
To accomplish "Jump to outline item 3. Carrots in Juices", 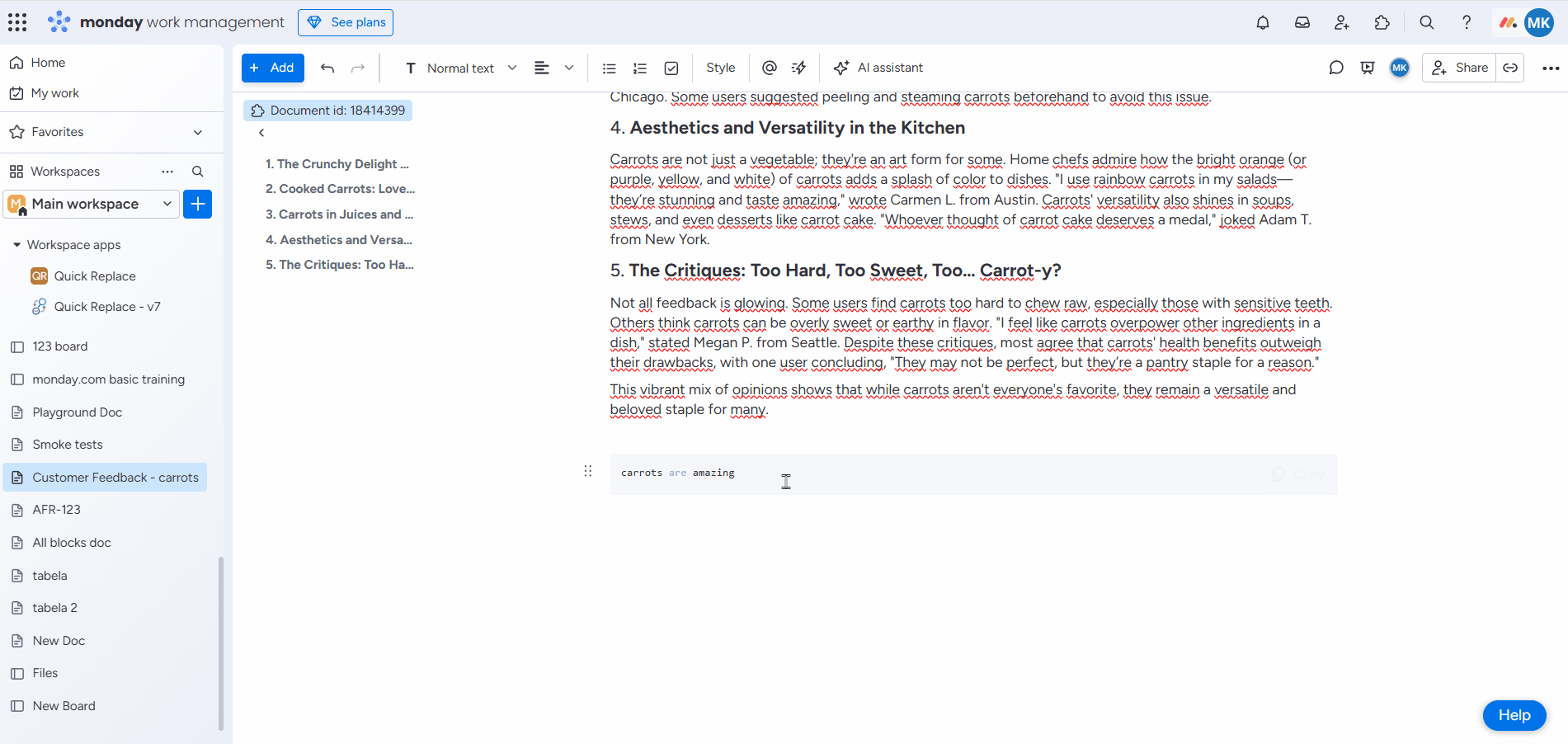I will [x=339, y=214].
